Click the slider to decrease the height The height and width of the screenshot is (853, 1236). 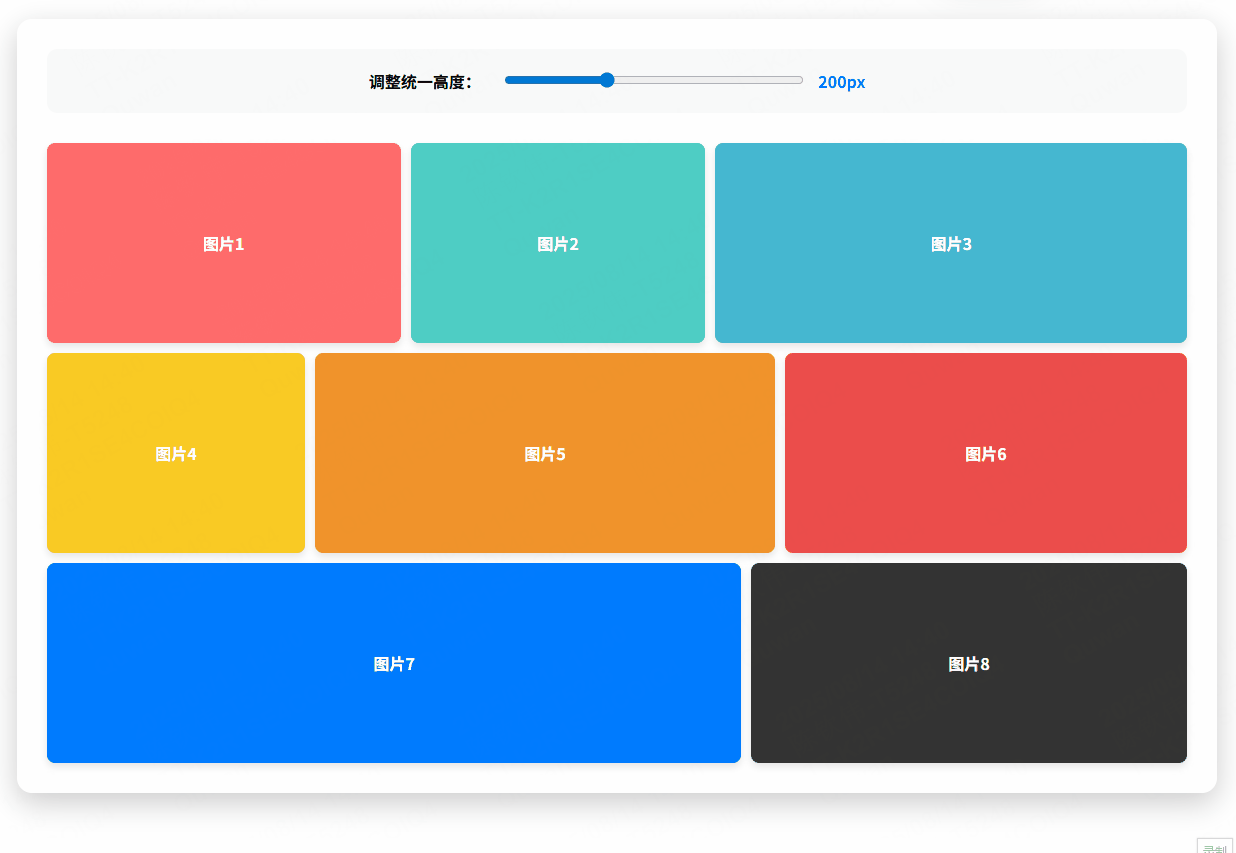click(550, 80)
